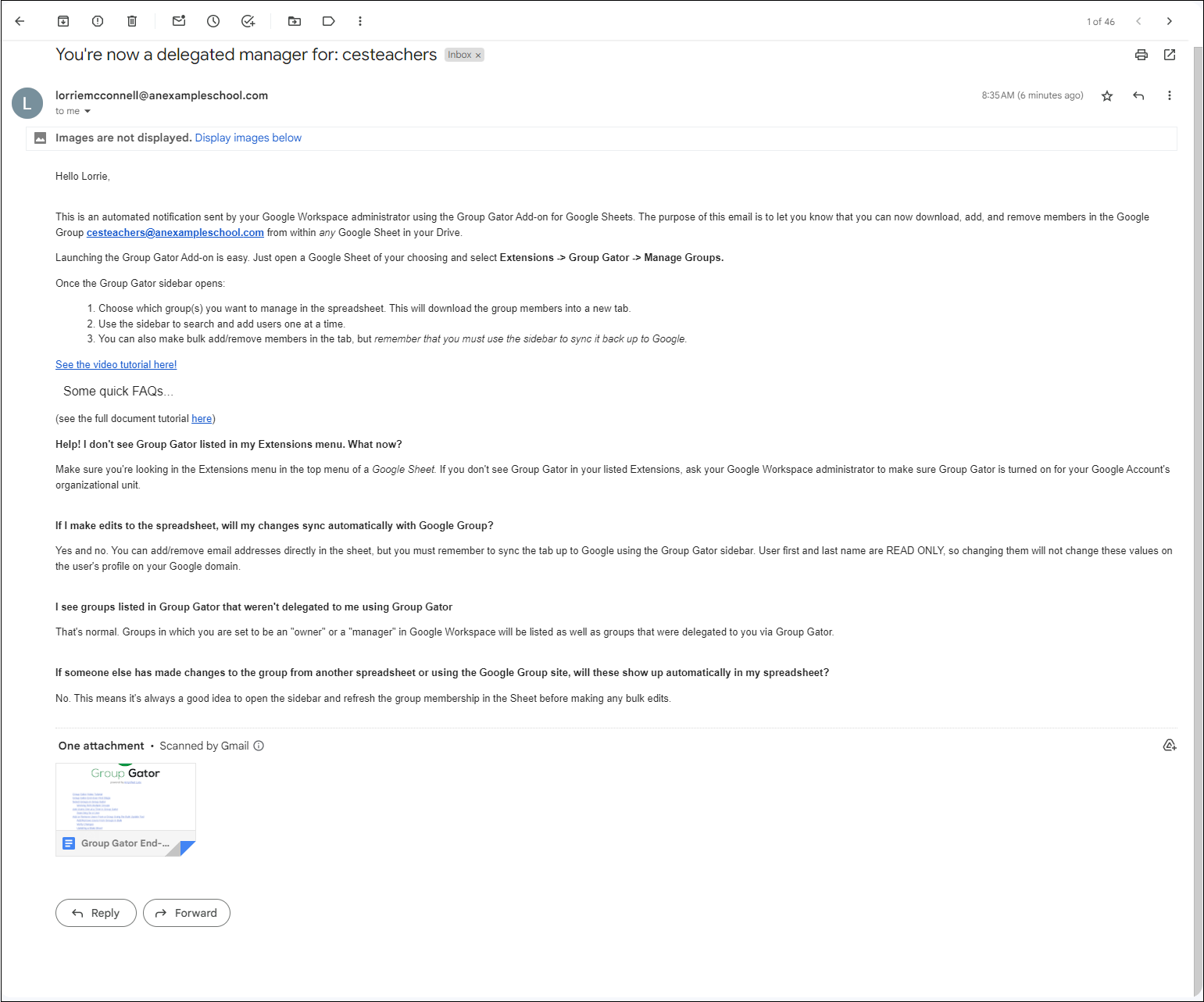Viewport: 1204px width, 1002px height.
Task: Show Scanned by Gmail info icon
Action: [x=259, y=746]
